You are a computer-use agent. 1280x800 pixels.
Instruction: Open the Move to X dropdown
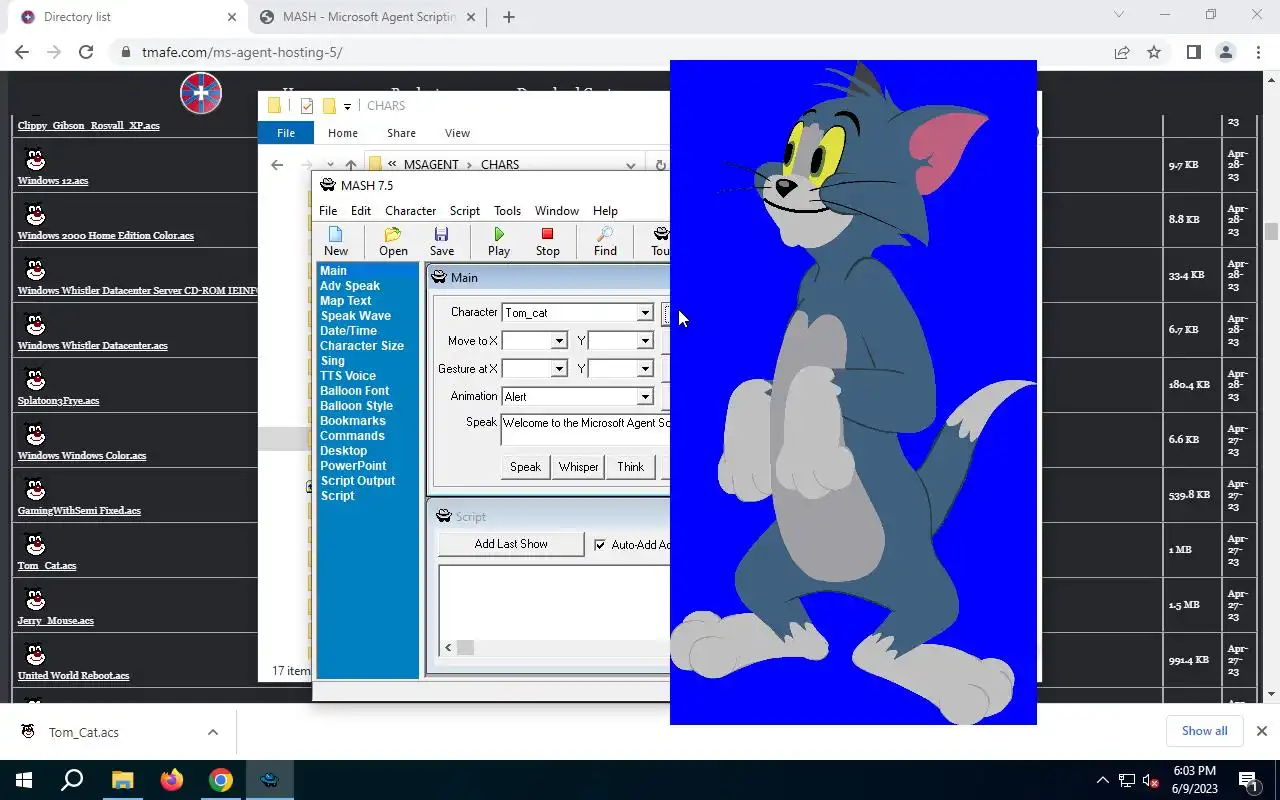click(559, 341)
